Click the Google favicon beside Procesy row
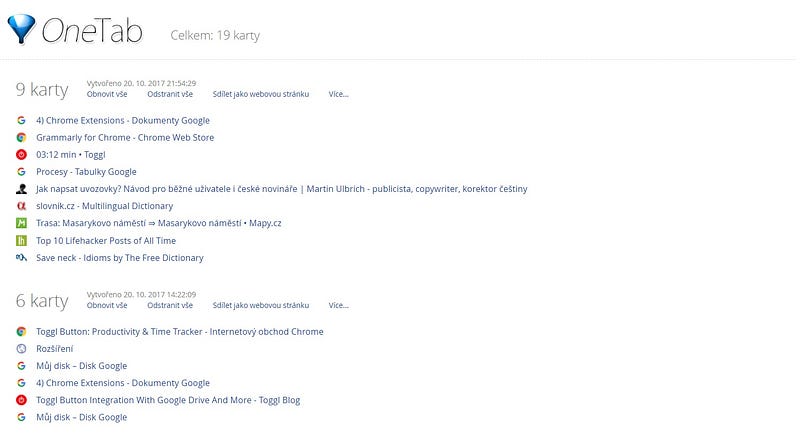 click(x=21, y=171)
